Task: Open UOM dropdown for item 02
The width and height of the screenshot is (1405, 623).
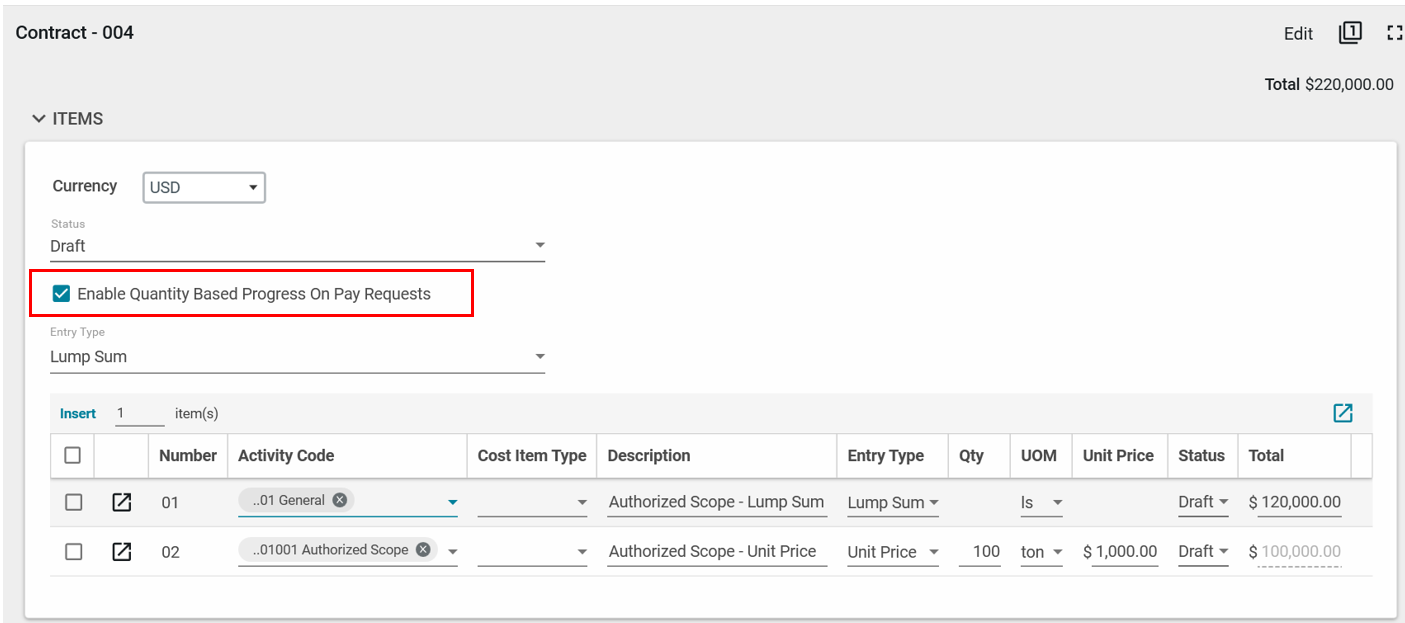Action: (x=1041, y=551)
